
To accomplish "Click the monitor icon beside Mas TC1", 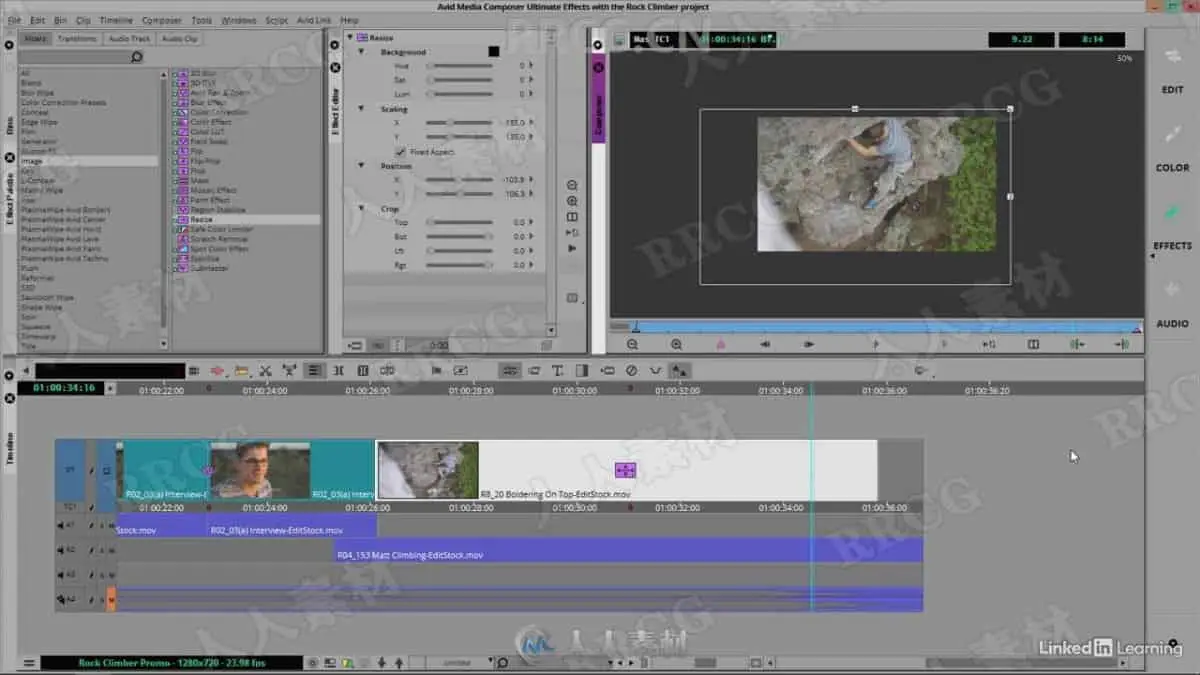I will click(x=619, y=40).
